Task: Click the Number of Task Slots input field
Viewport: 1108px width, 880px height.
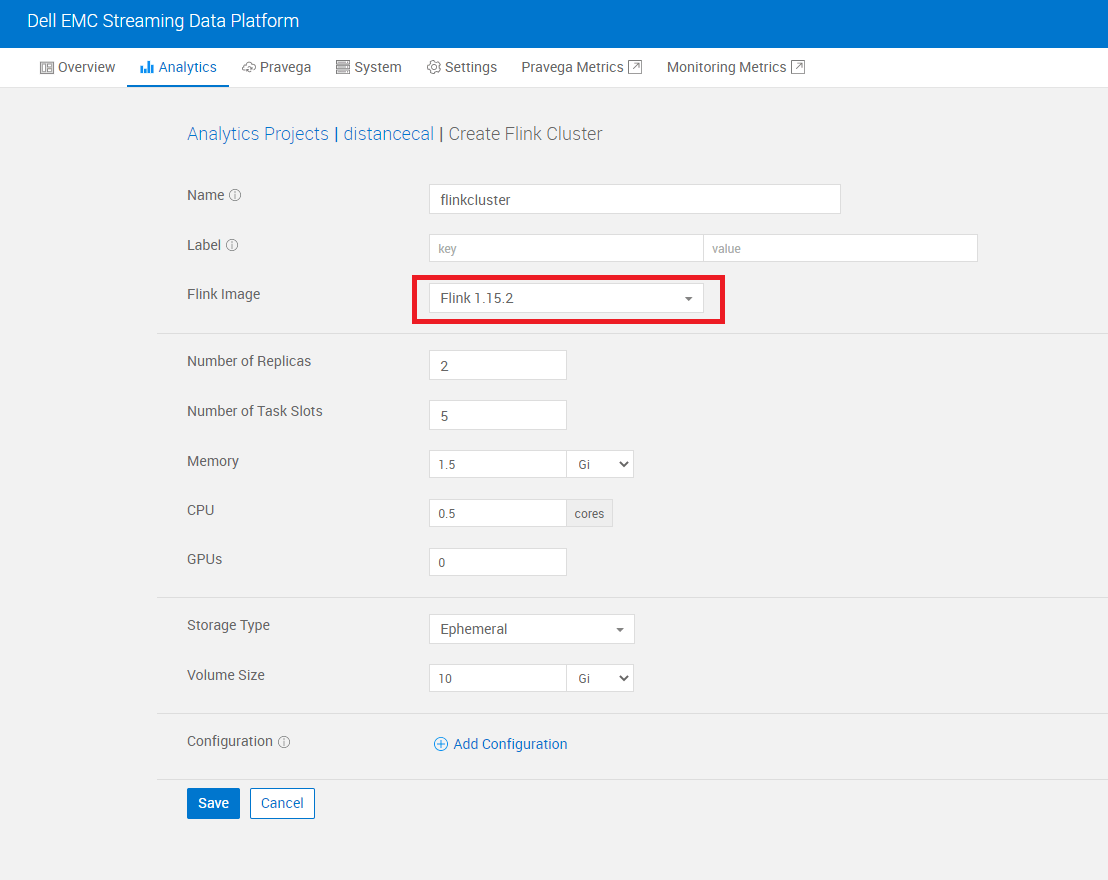Action: point(497,414)
